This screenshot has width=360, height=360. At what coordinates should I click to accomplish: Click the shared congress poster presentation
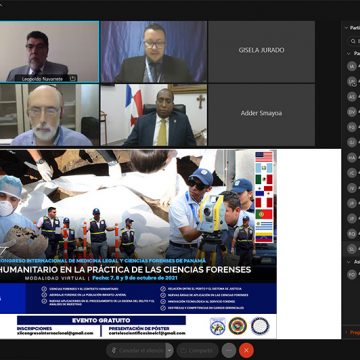click(x=138, y=244)
